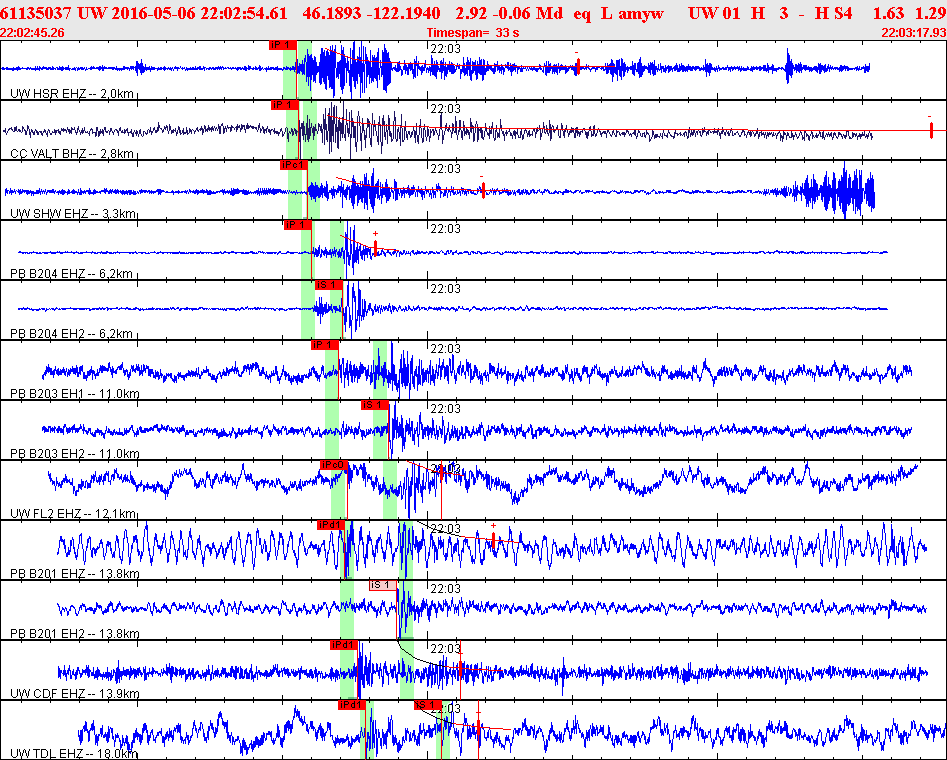947x760 pixels.
Task: Click the 22:03 time label on B203 EH2 trace
Action: click(x=445, y=409)
